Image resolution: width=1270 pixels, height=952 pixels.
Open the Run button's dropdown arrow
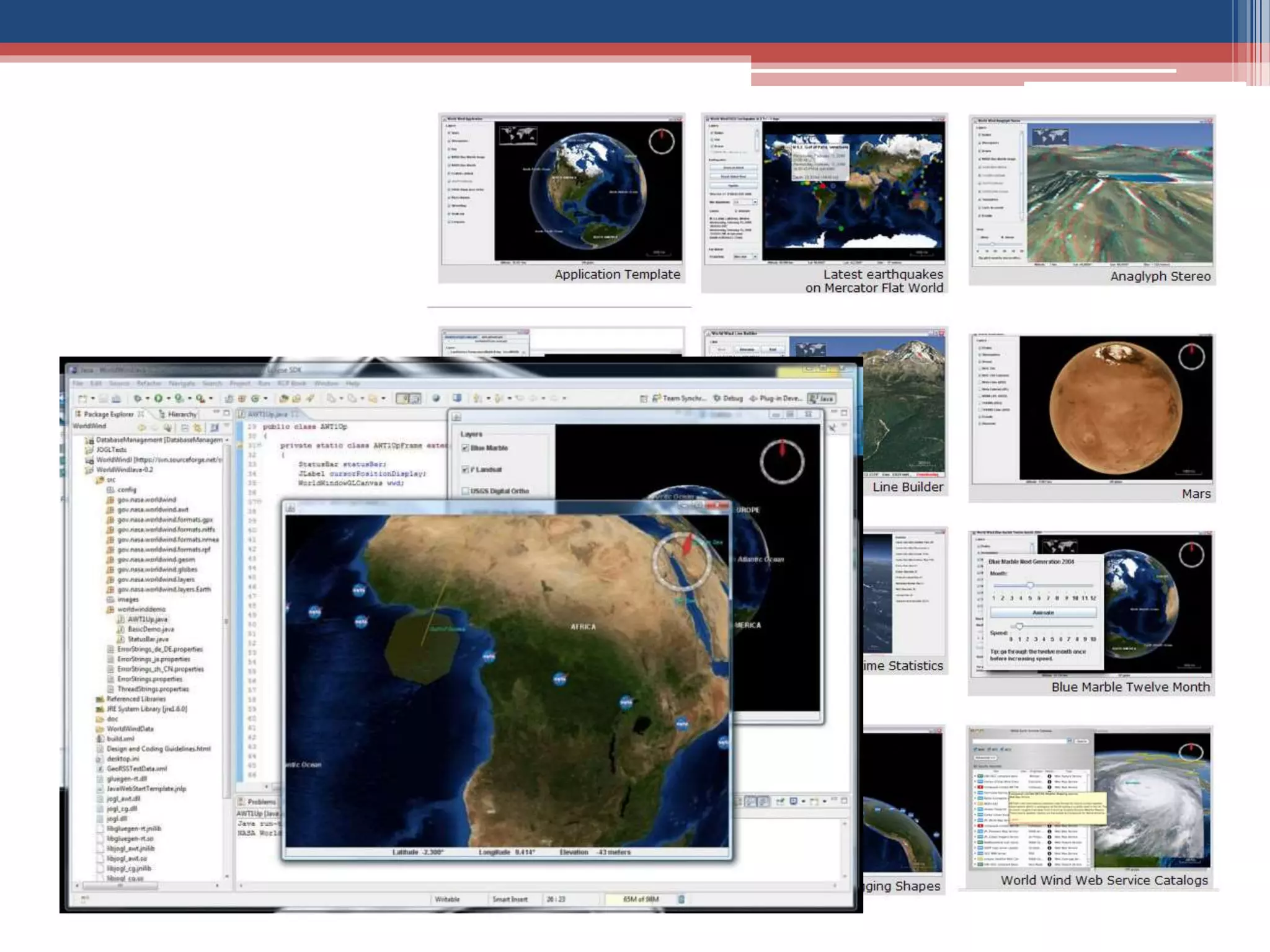(169, 399)
